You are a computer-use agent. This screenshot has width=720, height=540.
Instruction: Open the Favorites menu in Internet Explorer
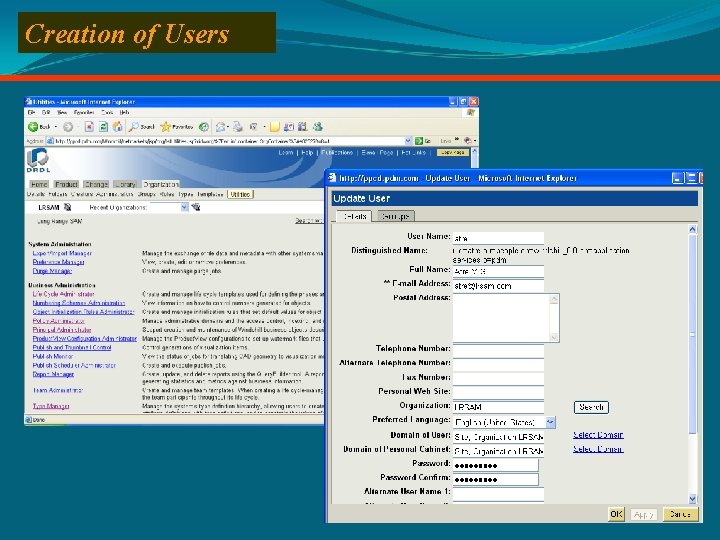(84, 112)
